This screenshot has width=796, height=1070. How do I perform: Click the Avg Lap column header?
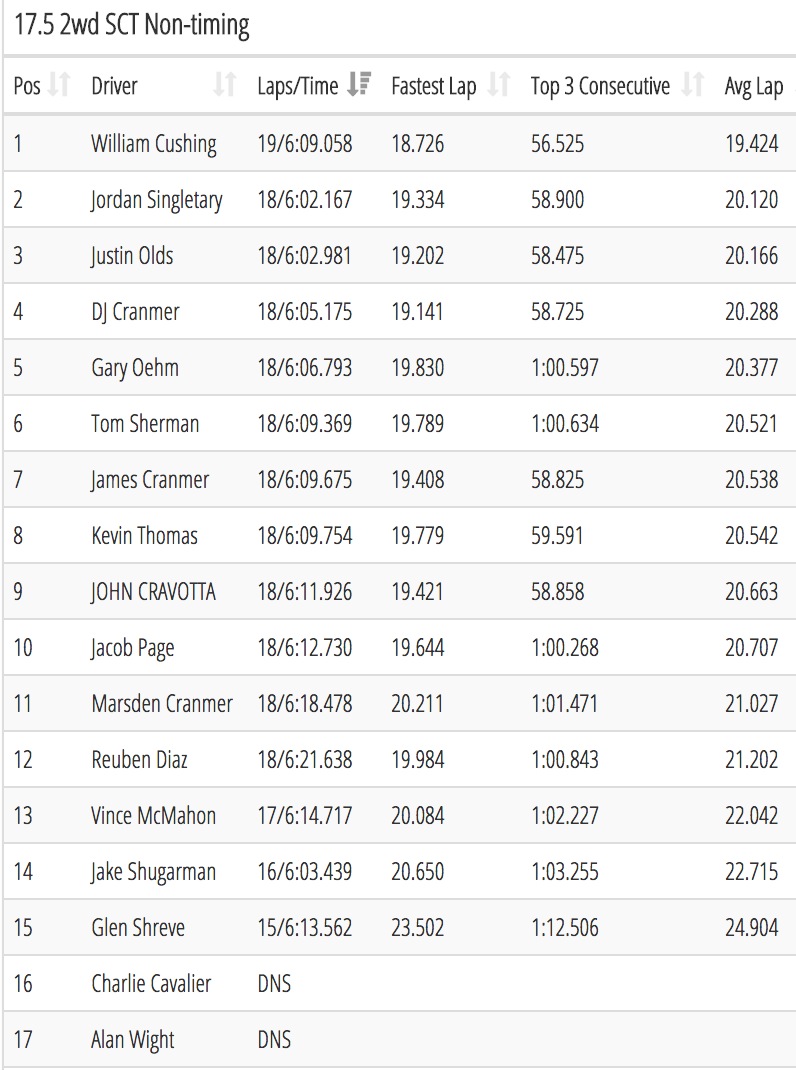754,87
